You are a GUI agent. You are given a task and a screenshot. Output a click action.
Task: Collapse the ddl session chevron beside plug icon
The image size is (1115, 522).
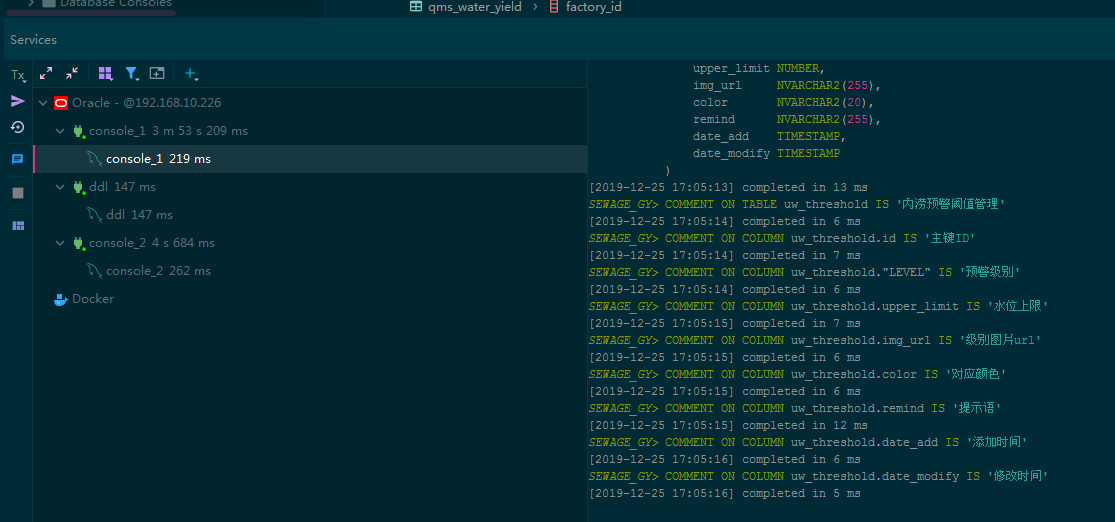click(x=60, y=187)
